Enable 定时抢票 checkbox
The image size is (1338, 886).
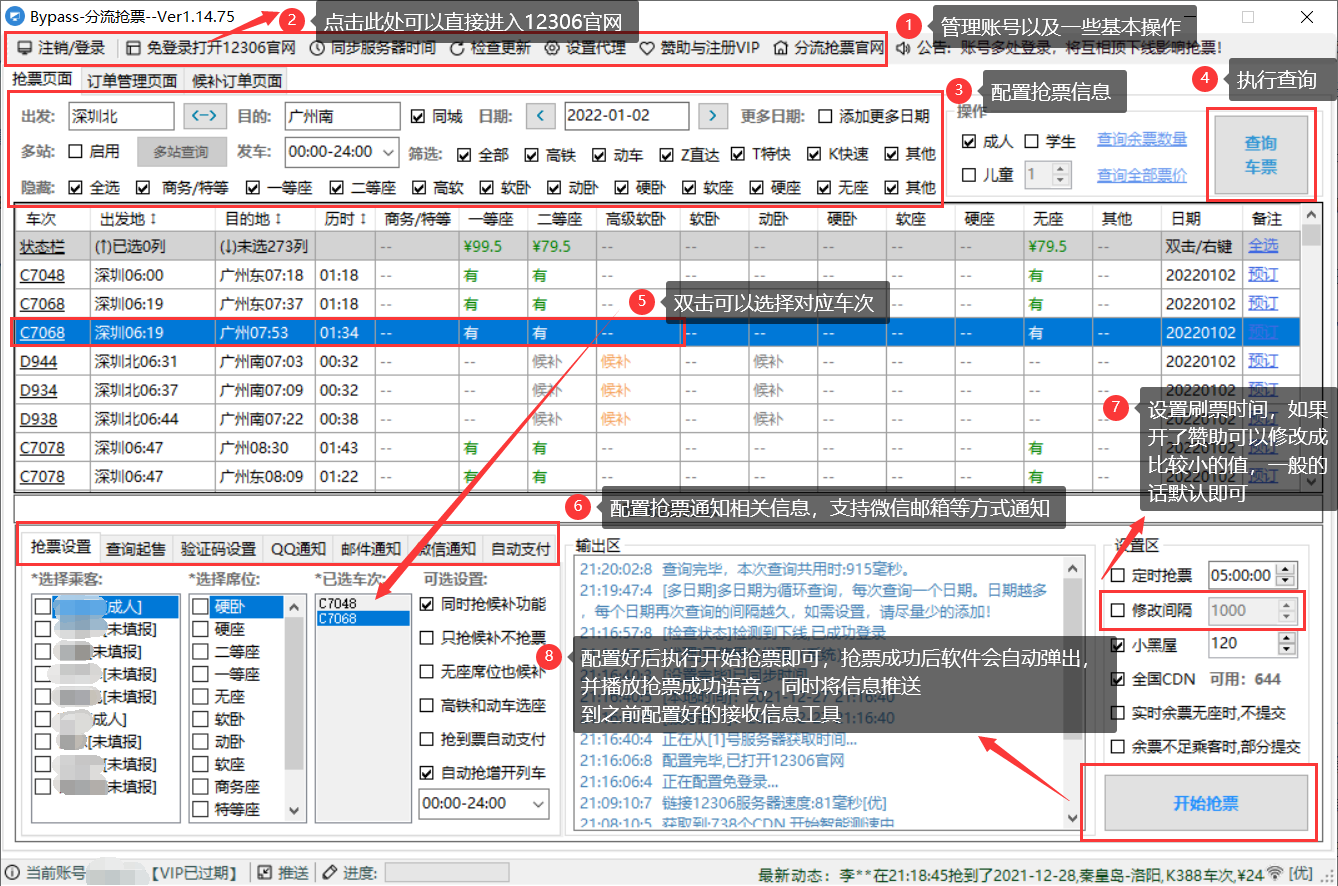coord(1118,575)
